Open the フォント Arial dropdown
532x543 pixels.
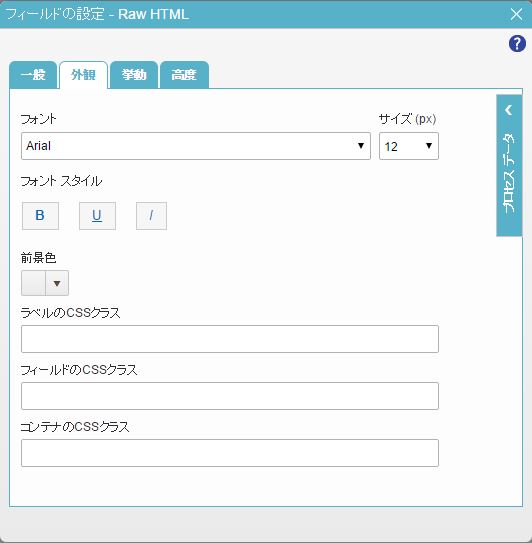coord(196,146)
